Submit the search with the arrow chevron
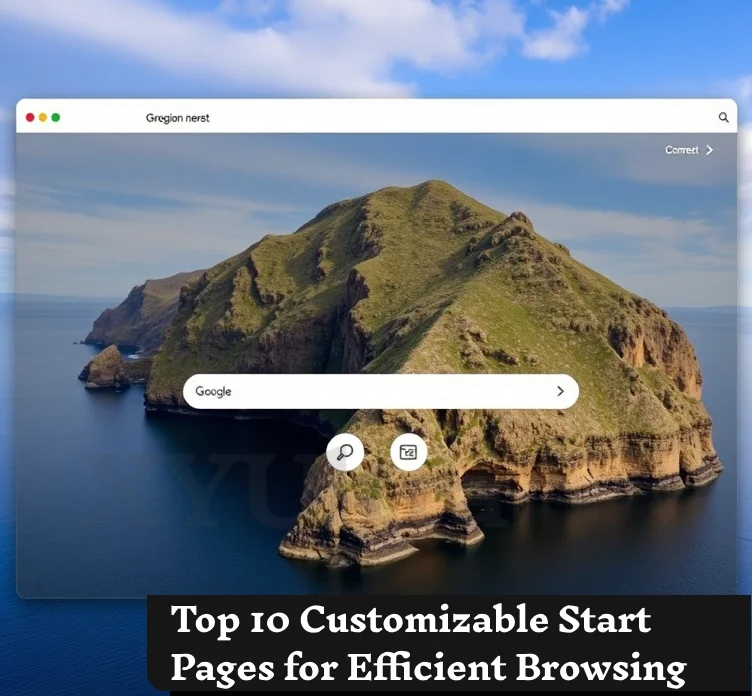The width and height of the screenshot is (752, 696). [560, 391]
